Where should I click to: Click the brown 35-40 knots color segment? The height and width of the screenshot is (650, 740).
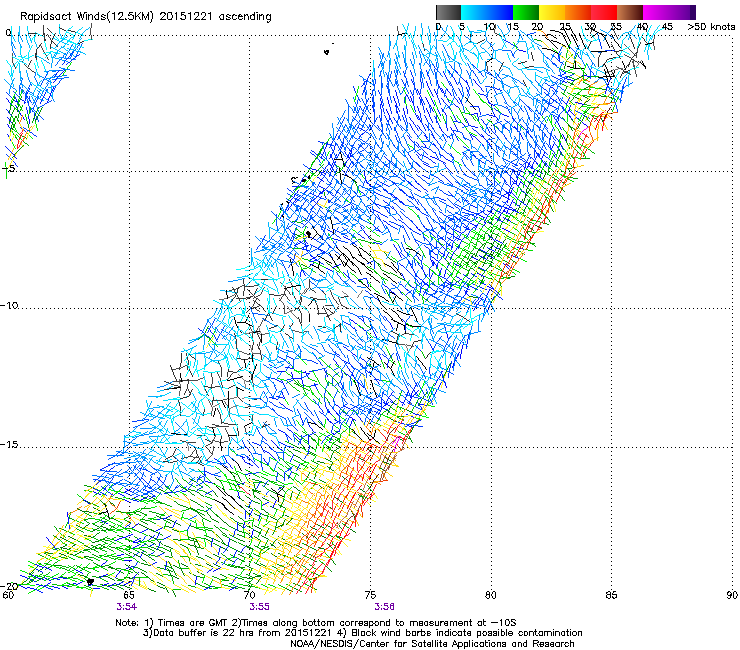630,12
